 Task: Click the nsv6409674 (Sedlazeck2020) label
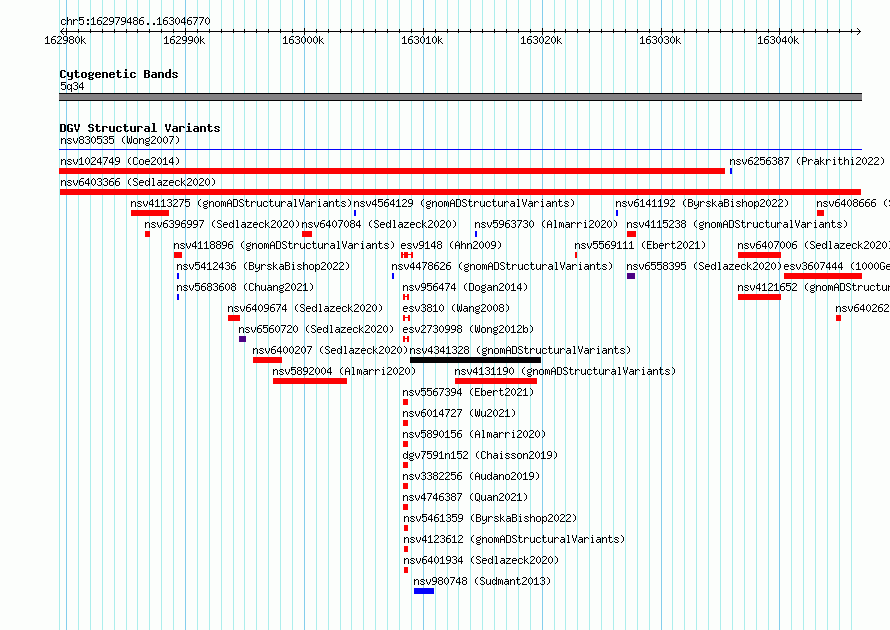click(x=305, y=308)
